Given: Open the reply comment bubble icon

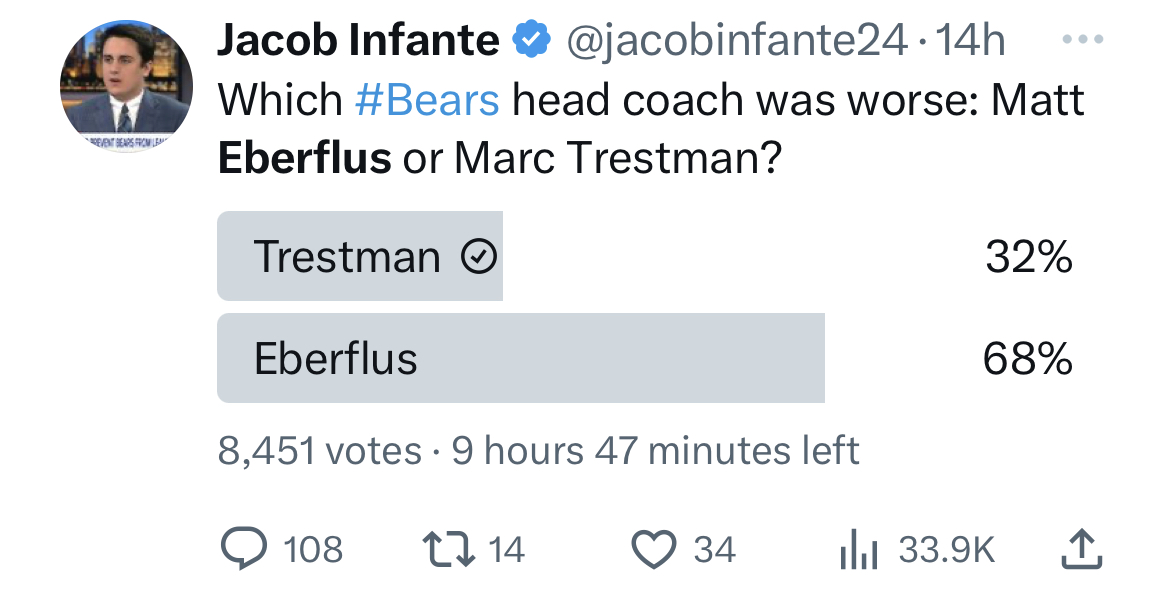Looking at the screenshot, I should coord(242,549).
